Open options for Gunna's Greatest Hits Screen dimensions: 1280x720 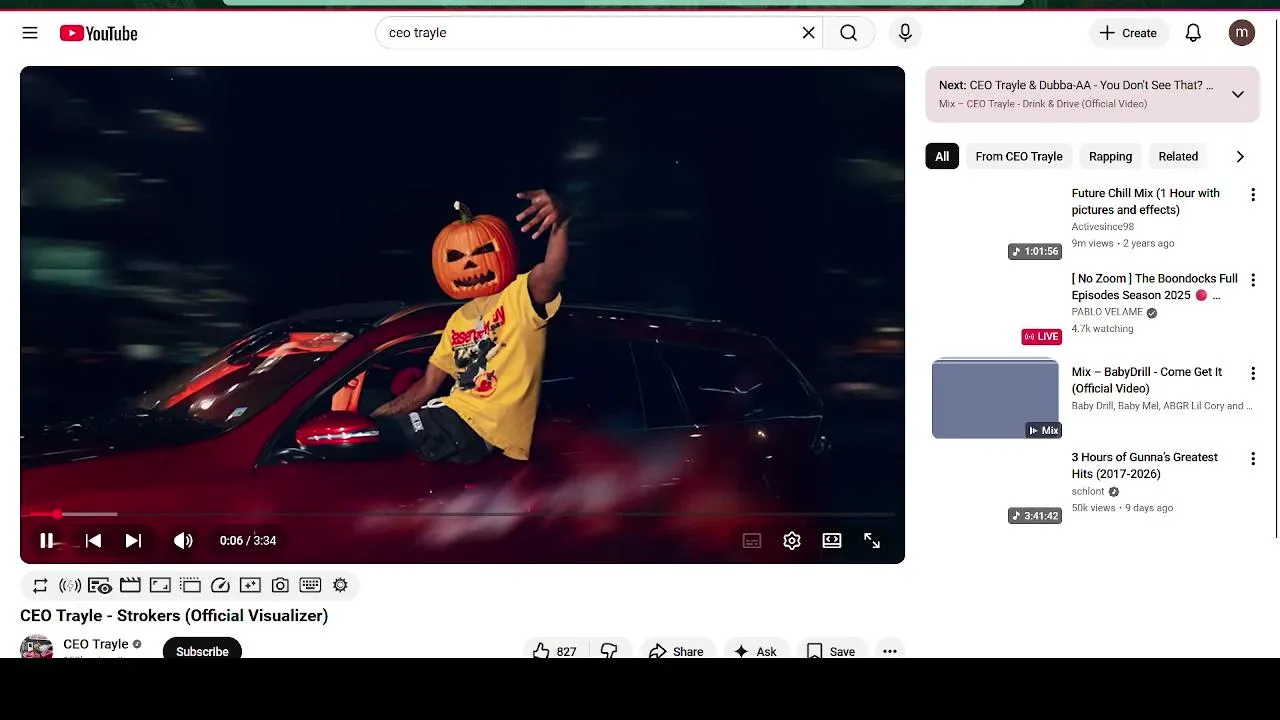(x=1253, y=459)
